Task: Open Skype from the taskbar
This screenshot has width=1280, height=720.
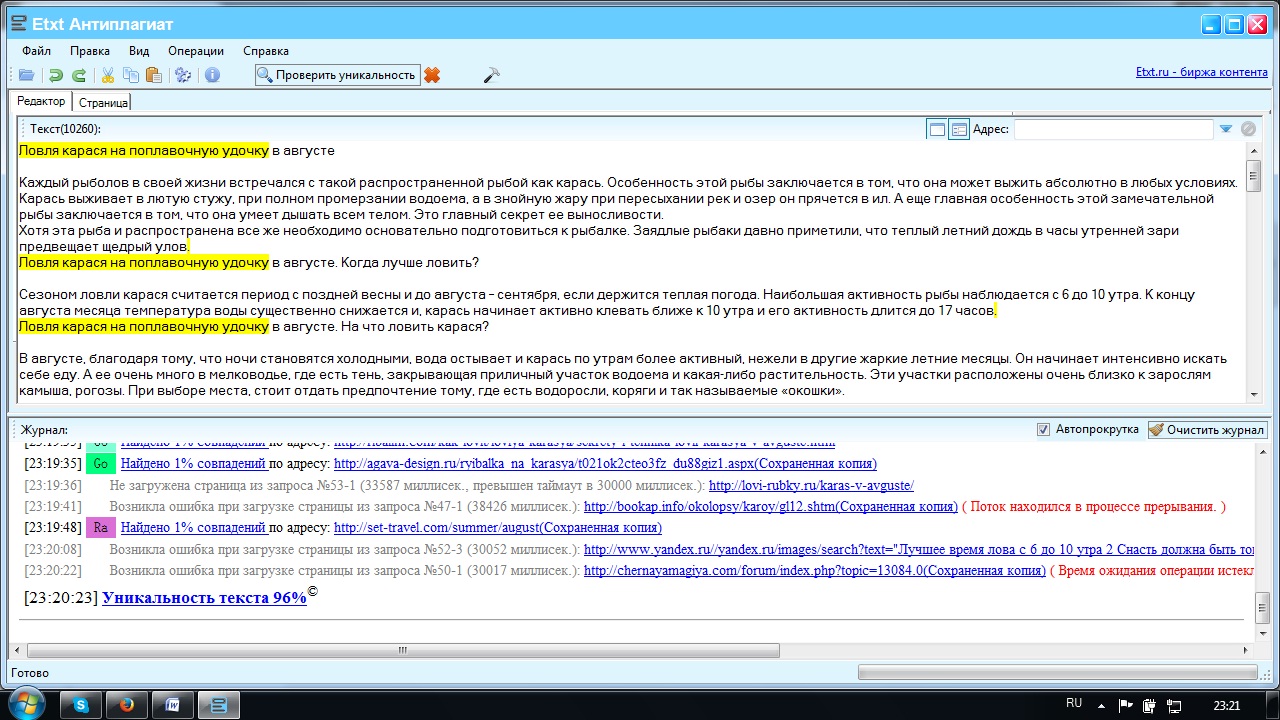Action: coord(81,704)
